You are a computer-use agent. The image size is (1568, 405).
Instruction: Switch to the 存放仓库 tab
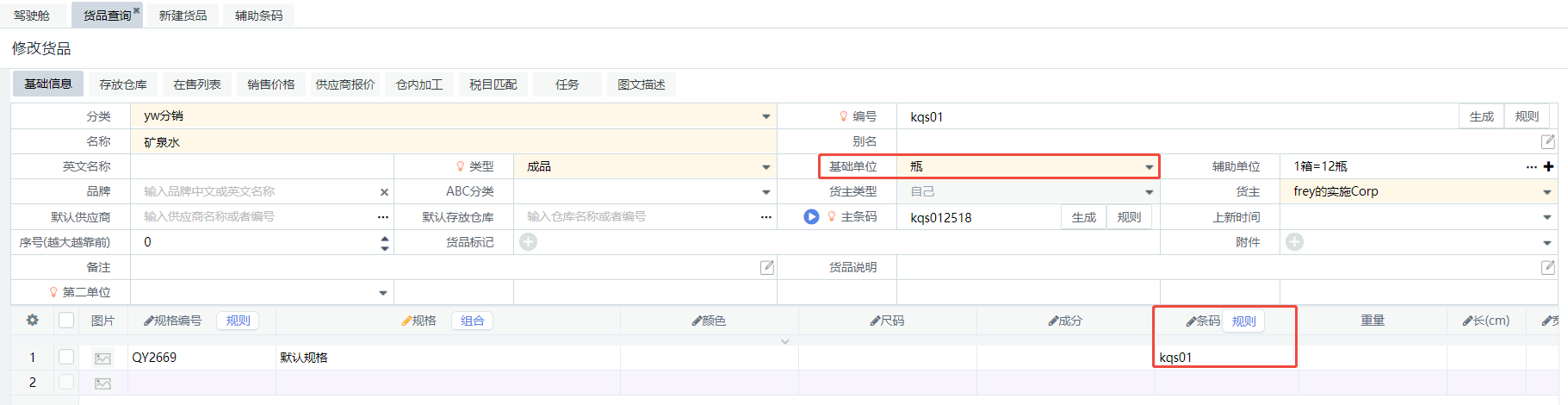pyautogui.click(x=122, y=84)
